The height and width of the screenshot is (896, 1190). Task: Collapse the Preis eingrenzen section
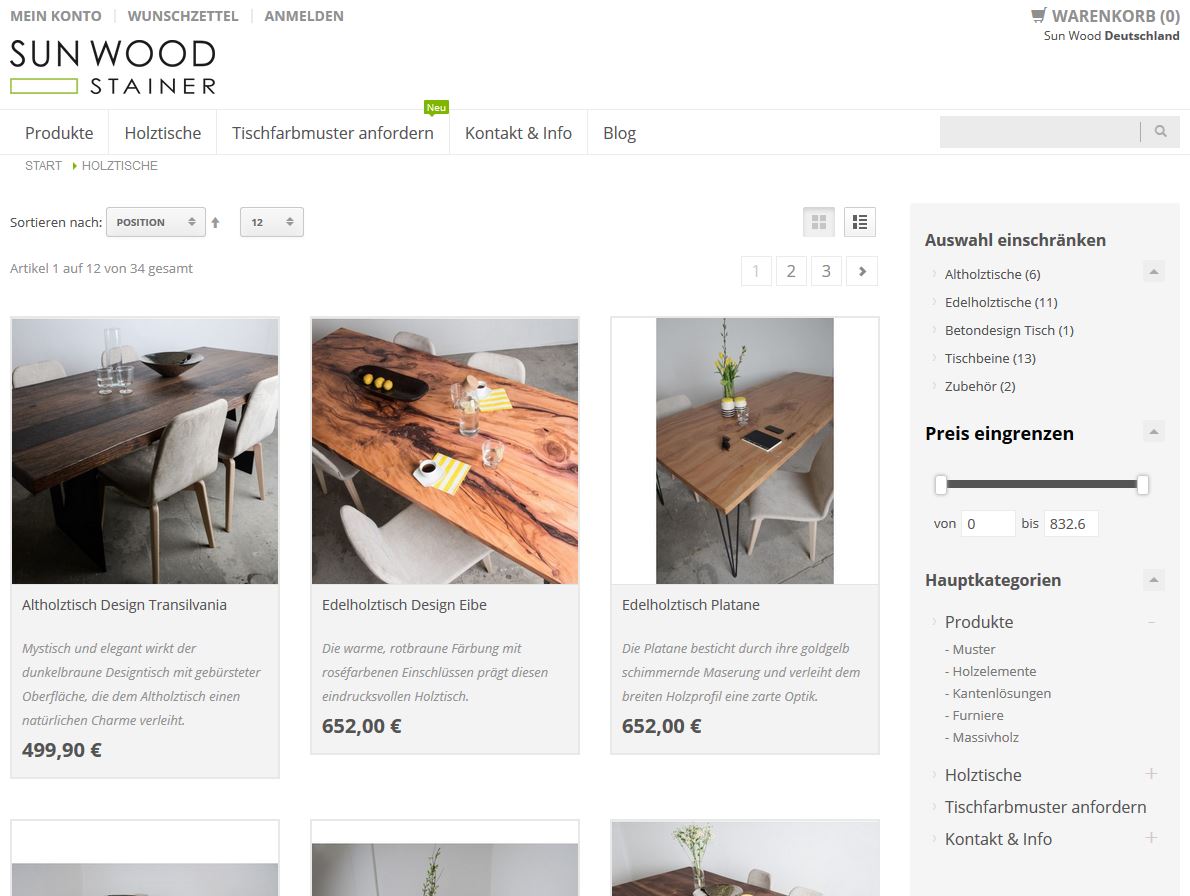[x=1154, y=432]
